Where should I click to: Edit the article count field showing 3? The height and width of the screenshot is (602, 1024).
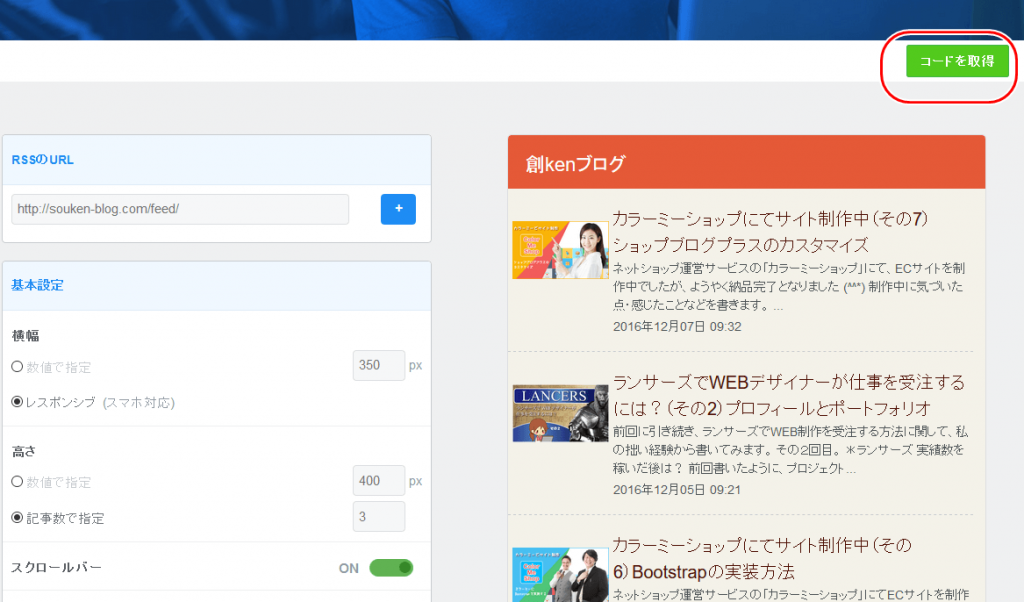(x=379, y=516)
